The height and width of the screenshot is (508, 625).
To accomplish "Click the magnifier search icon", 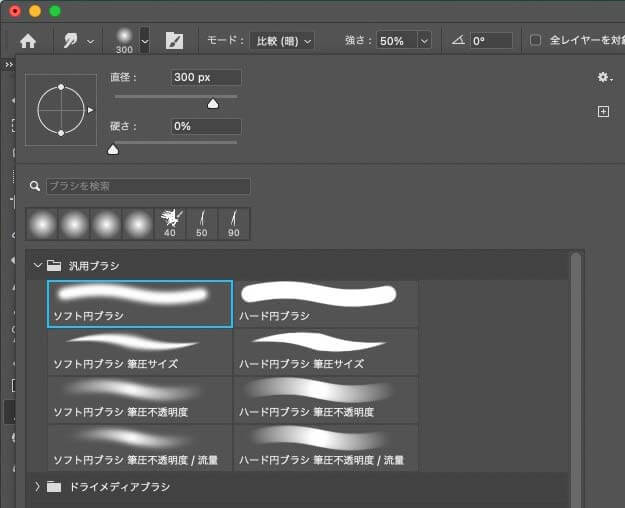I will (x=35, y=186).
